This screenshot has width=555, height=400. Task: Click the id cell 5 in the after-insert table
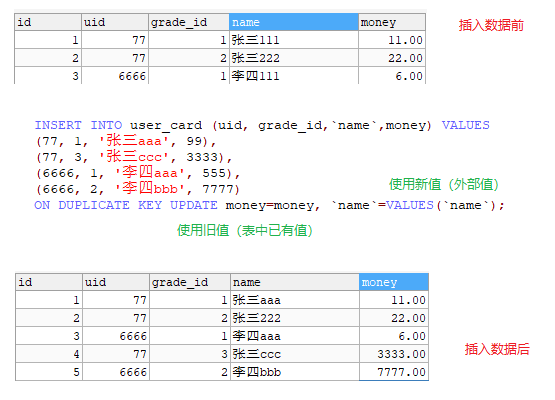click(49, 372)
